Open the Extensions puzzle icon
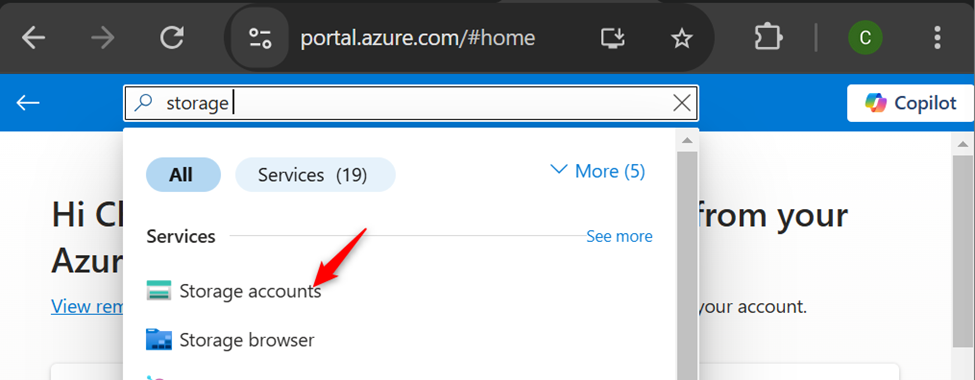This screenshot has height=380, width=975. pos(769,38)
